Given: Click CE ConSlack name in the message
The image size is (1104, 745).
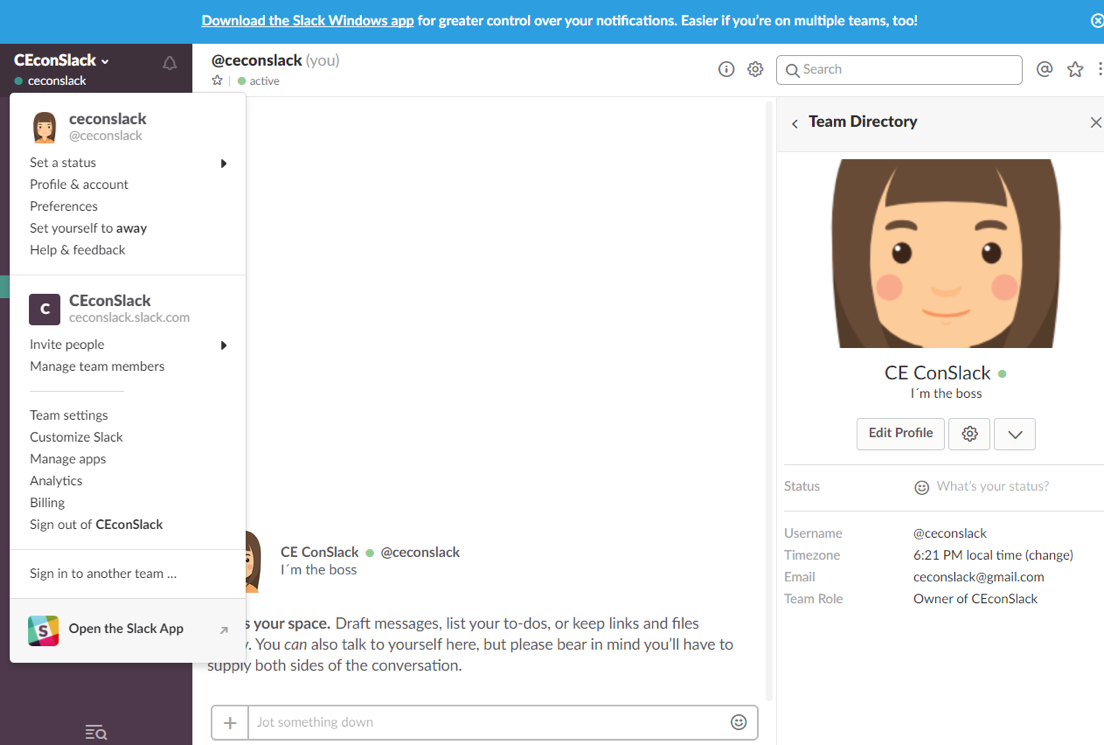Looking at the screenshot, I should [320, 553].
